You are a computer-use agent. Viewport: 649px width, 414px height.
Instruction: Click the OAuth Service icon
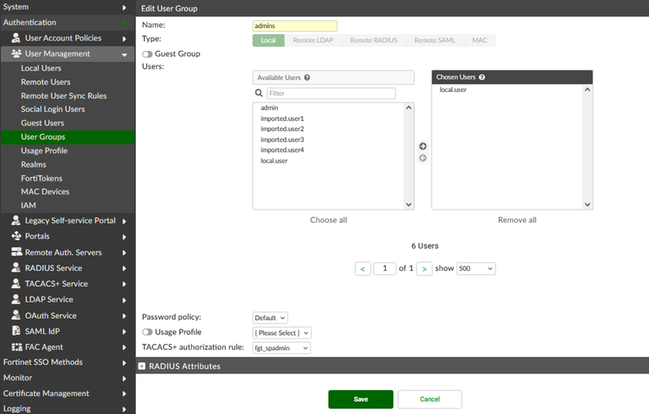pos(16,315)
